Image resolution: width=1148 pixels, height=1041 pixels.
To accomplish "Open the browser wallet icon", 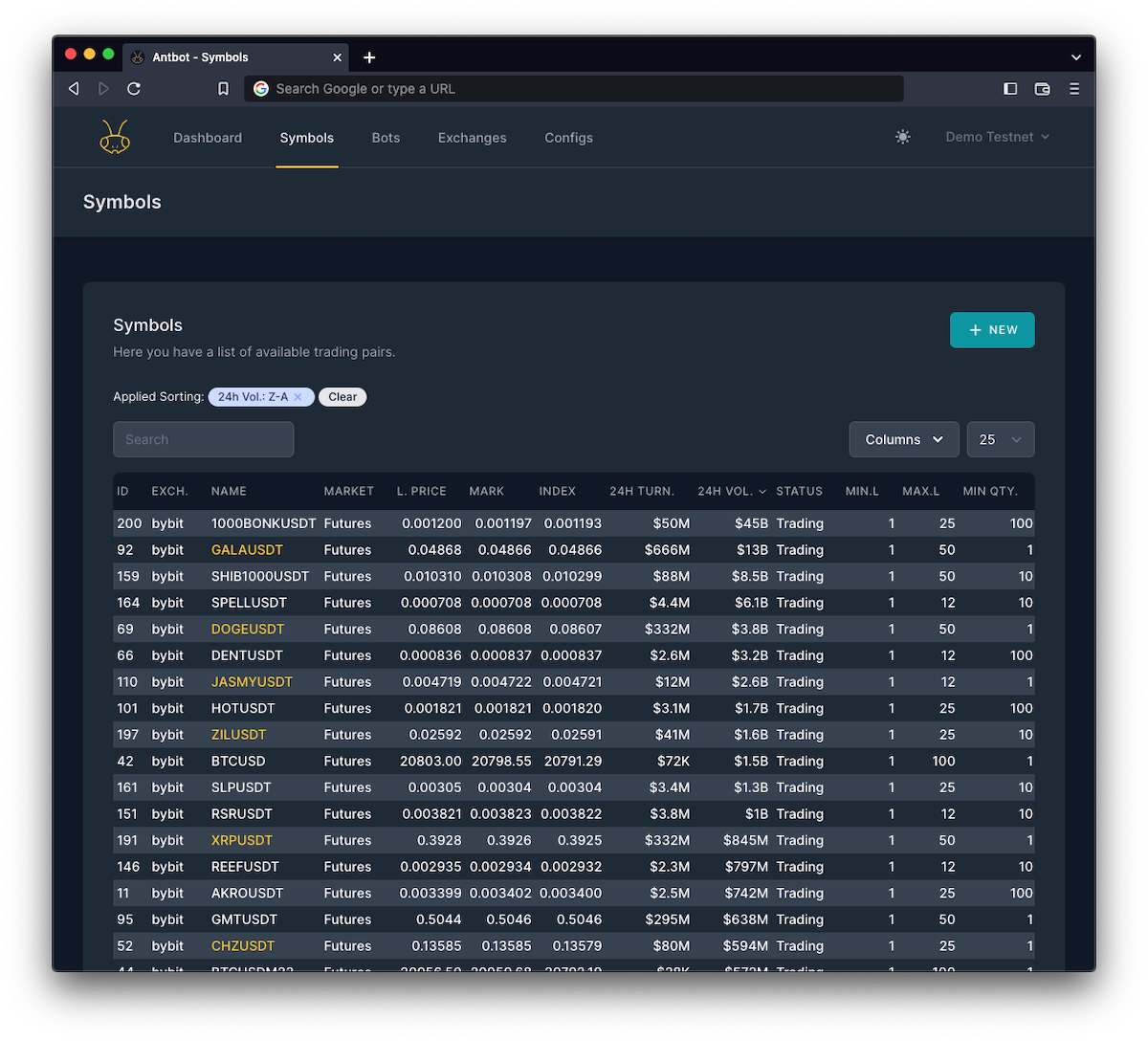I will pyautogui.click(x=1043, y=88).
